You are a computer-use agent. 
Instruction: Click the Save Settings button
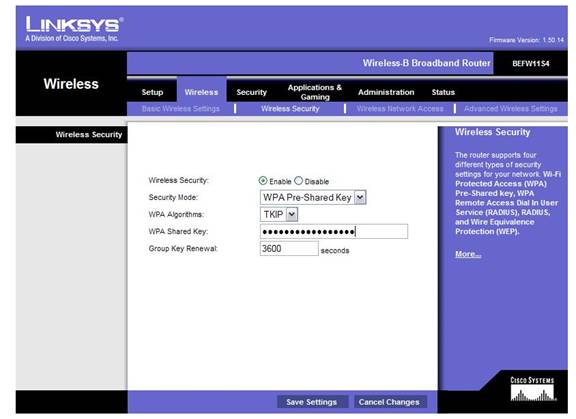[x=312, y=402]
